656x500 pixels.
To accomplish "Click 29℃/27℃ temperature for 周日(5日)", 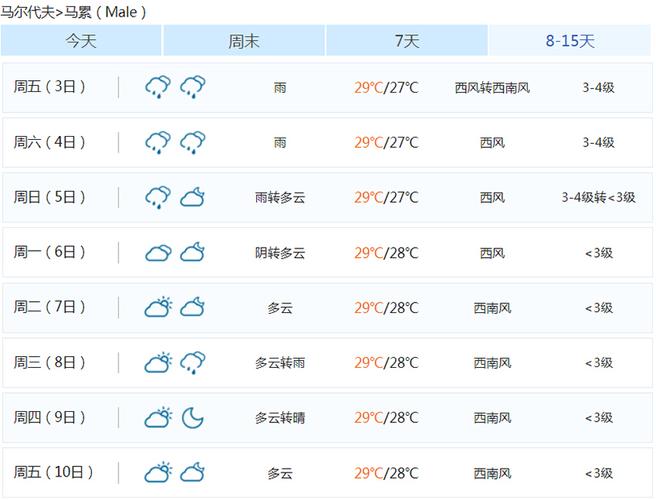I will point(386,197).
